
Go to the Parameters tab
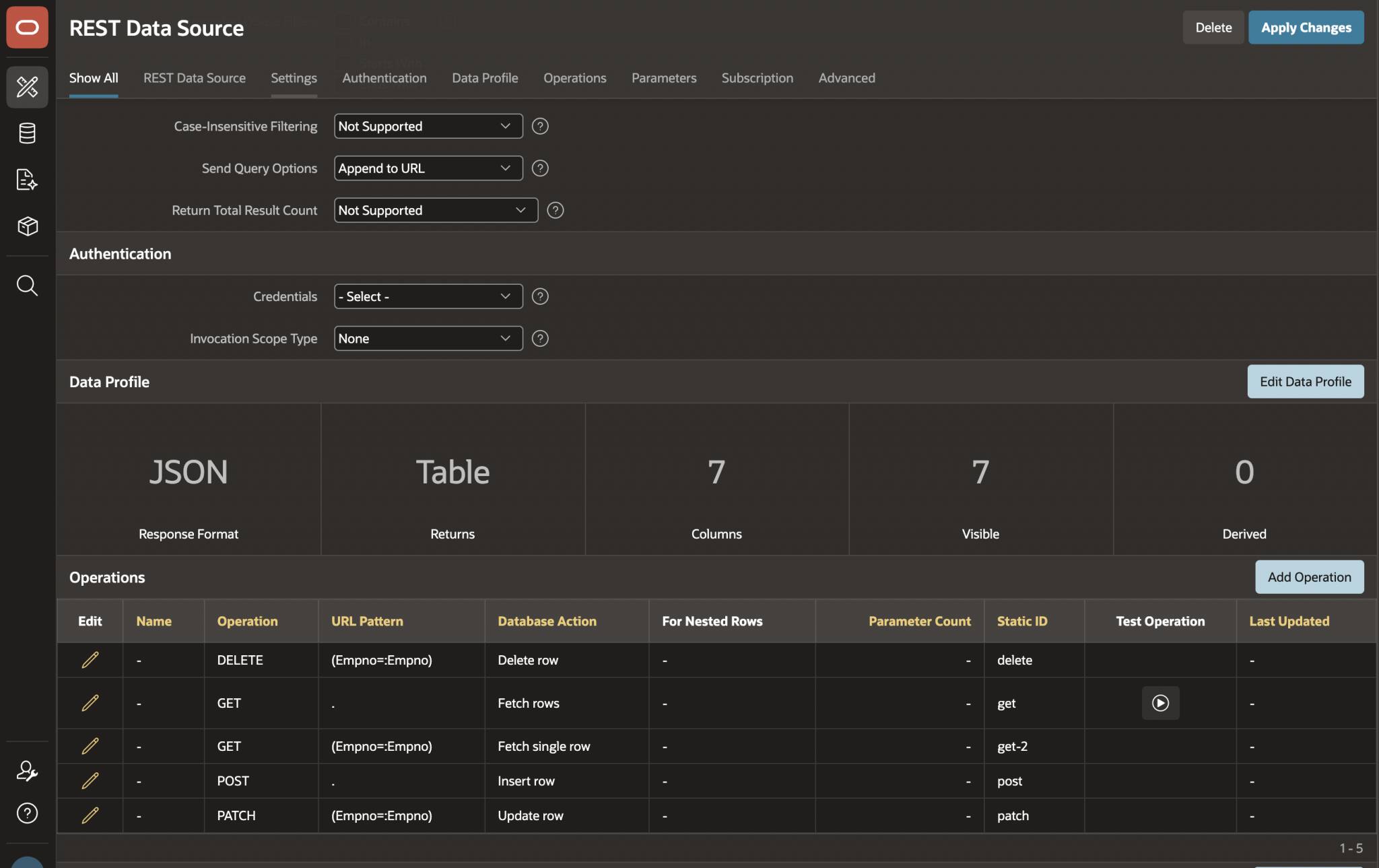click(x=664, y=78)
